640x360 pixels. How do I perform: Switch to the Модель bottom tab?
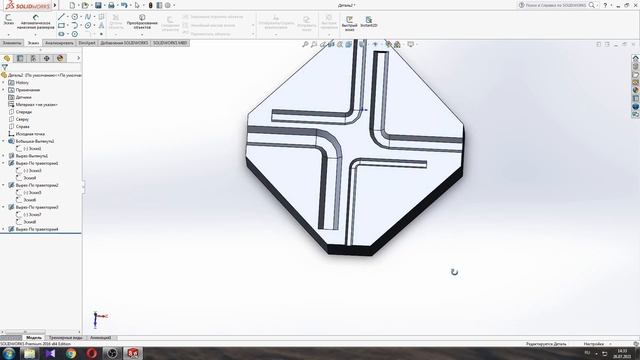(x=34, y=338)
